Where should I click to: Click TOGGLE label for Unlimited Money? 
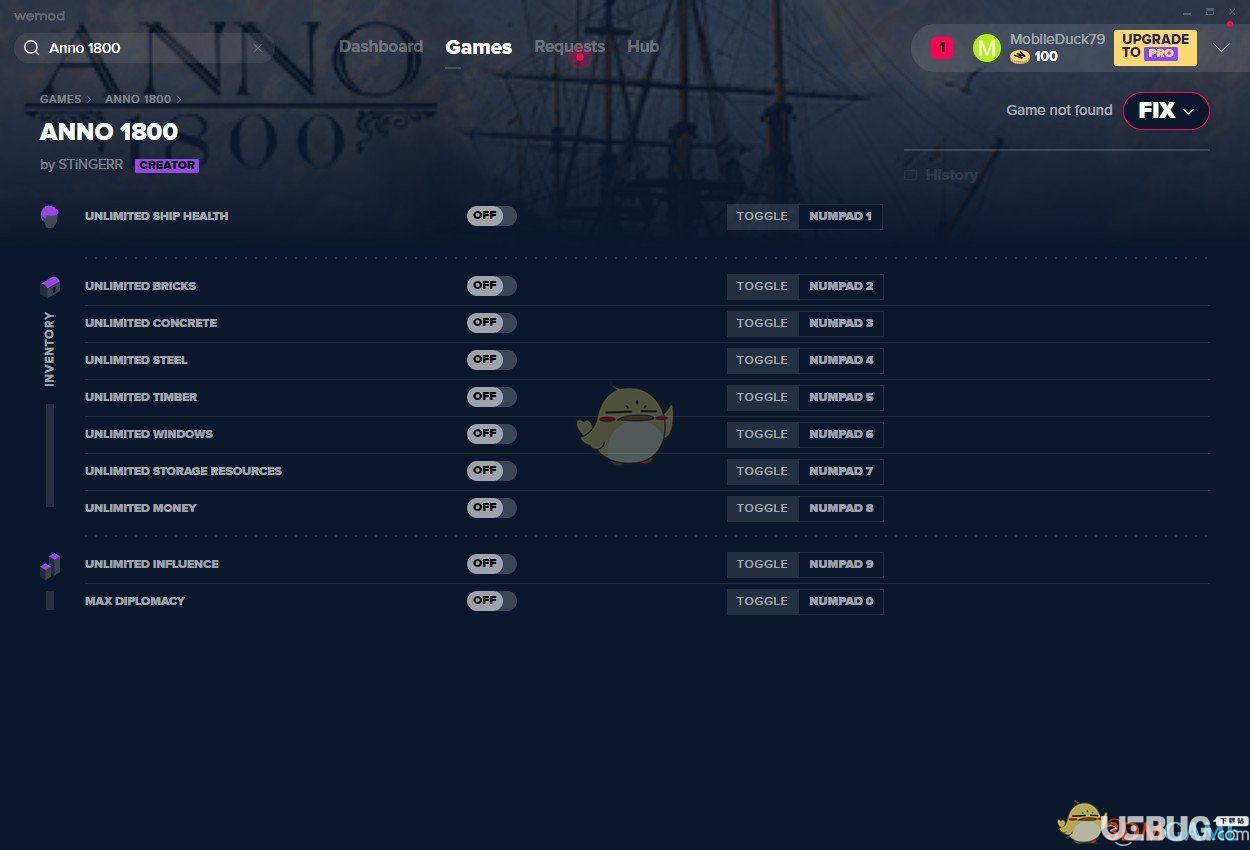click(x=762, y=508)
